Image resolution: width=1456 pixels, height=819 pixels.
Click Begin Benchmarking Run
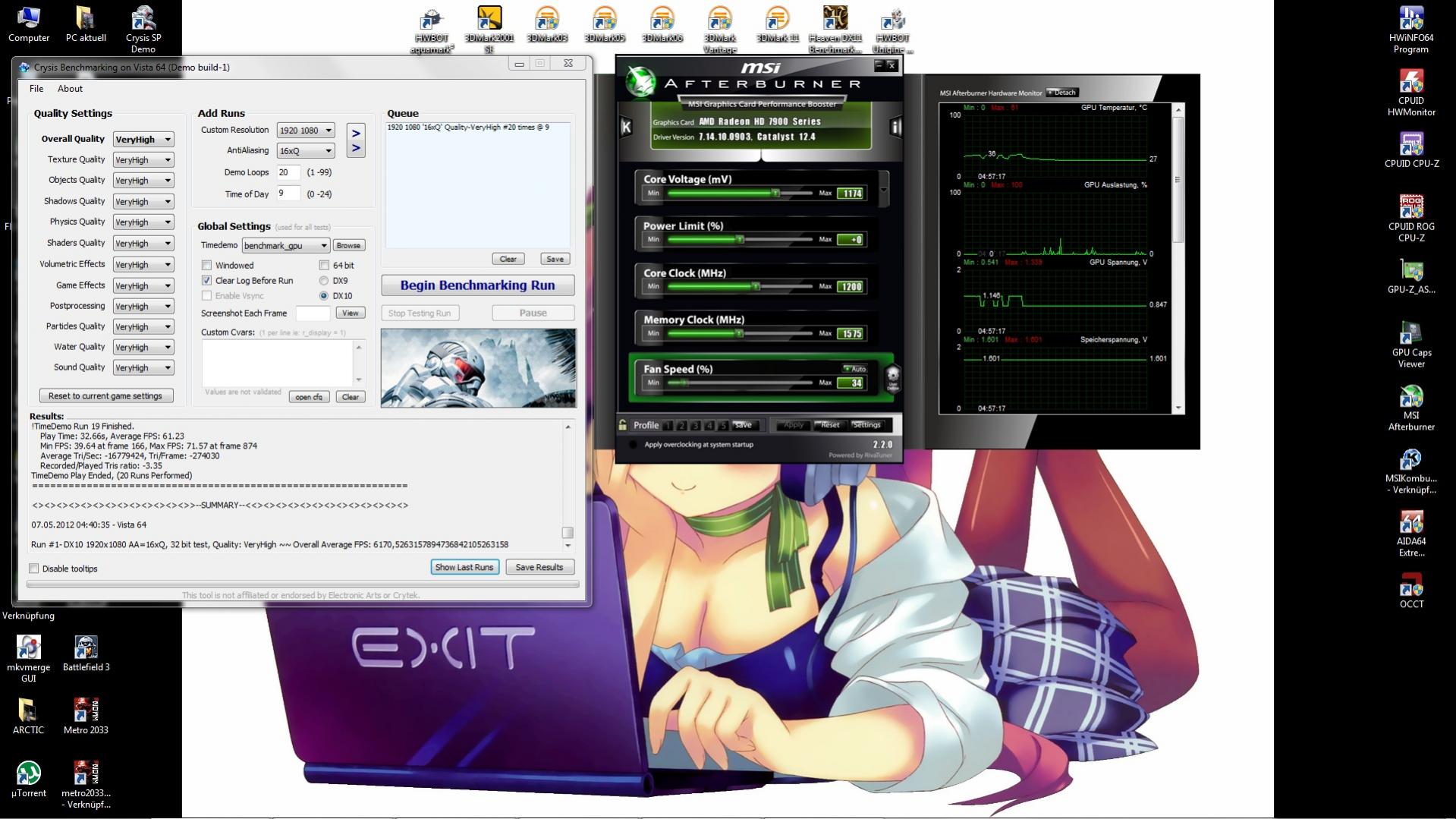coord(478,285)
